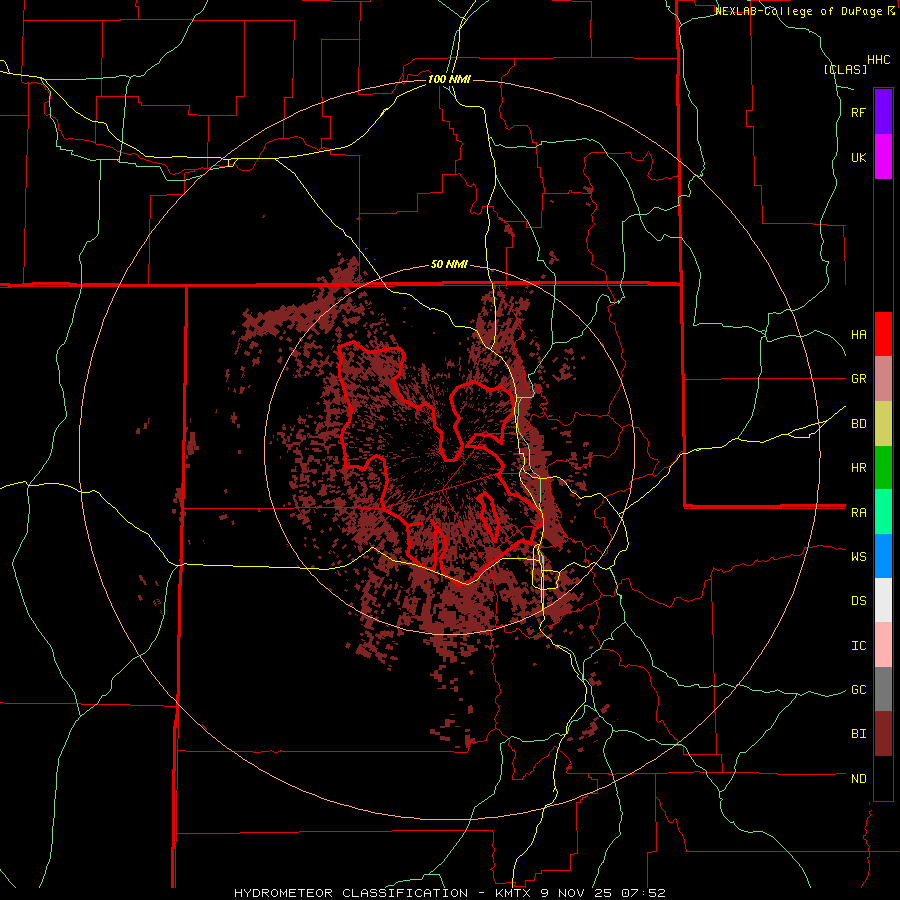The height and width of the screenshot is (900, 900).
Task: Click the WS blue legend swatch
Action: (x=883, y=556)
